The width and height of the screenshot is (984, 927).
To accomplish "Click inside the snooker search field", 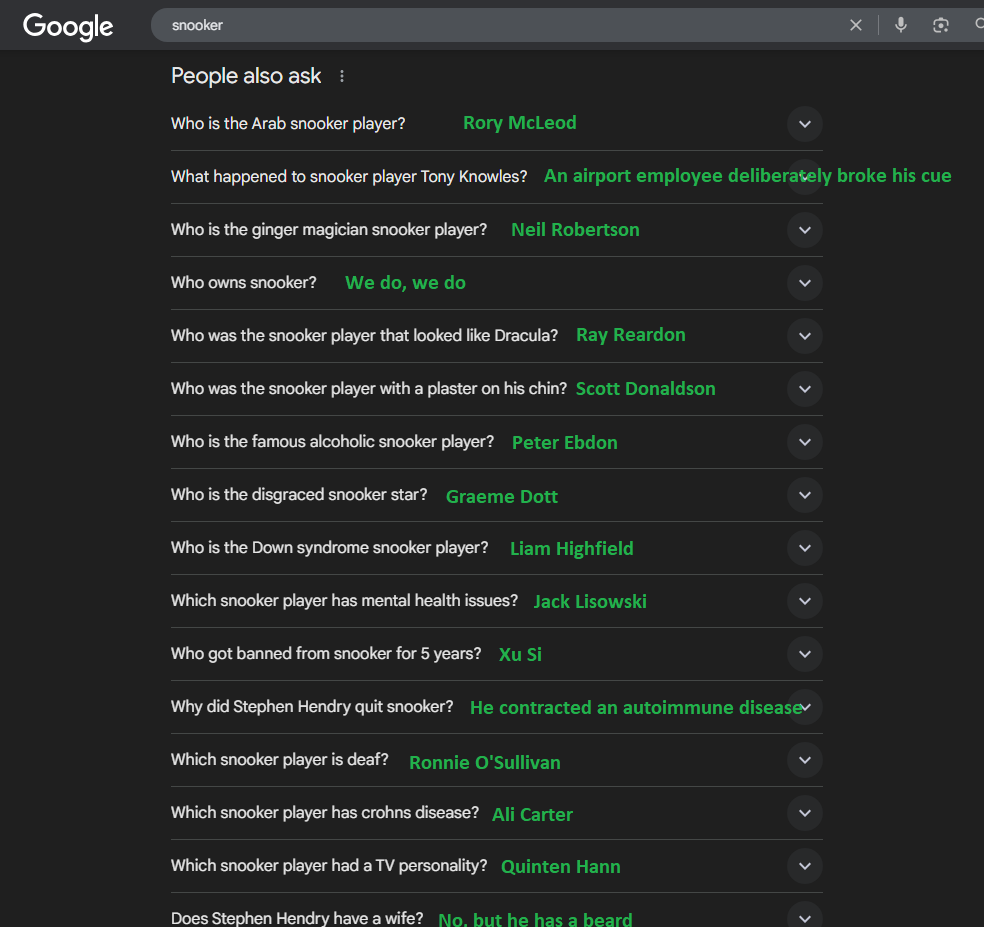I will [x=496, y=25].
